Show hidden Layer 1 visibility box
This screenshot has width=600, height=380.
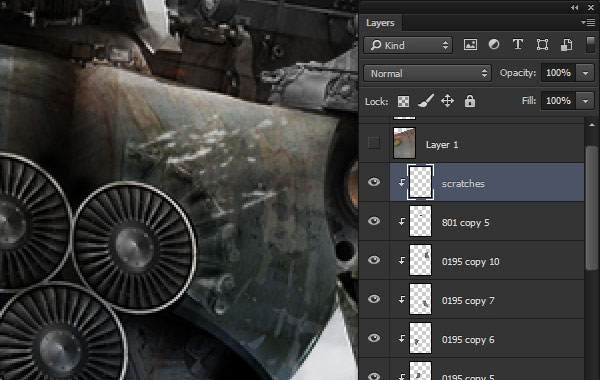coord(374,143)
